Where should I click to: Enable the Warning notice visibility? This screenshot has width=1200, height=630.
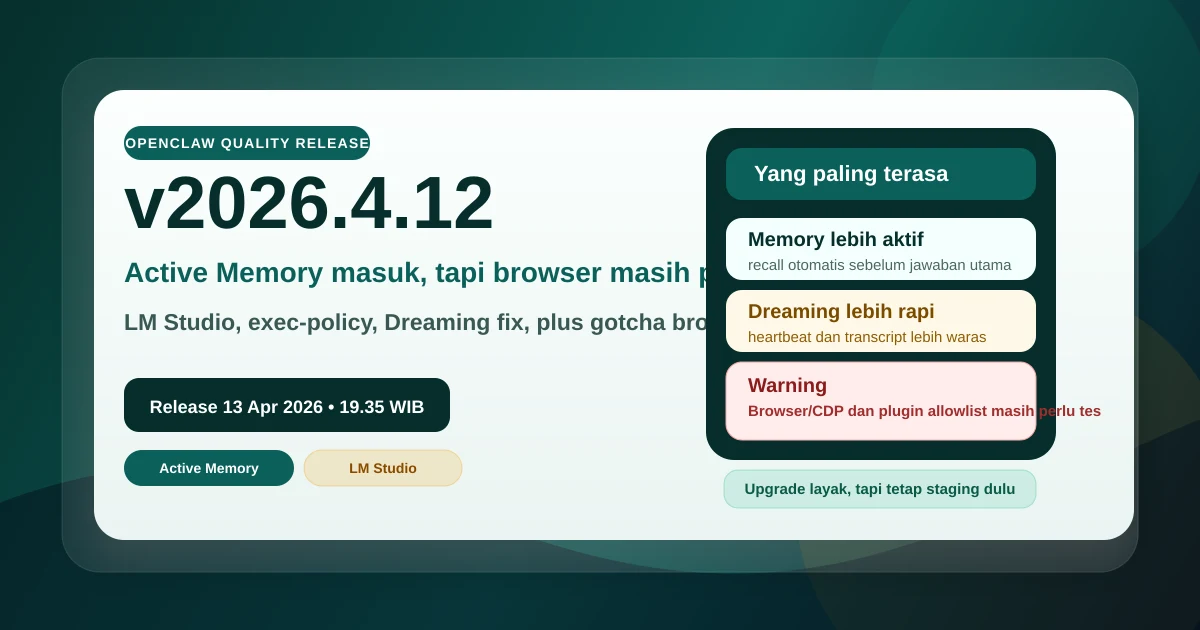(880, 399)
